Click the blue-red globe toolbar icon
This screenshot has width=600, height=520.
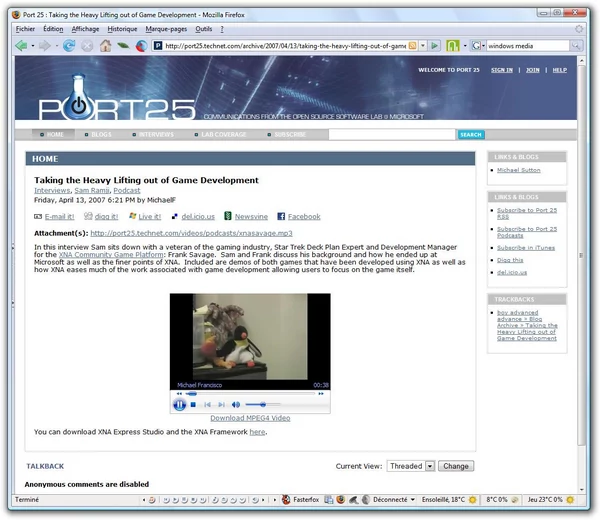pos(141,46)
